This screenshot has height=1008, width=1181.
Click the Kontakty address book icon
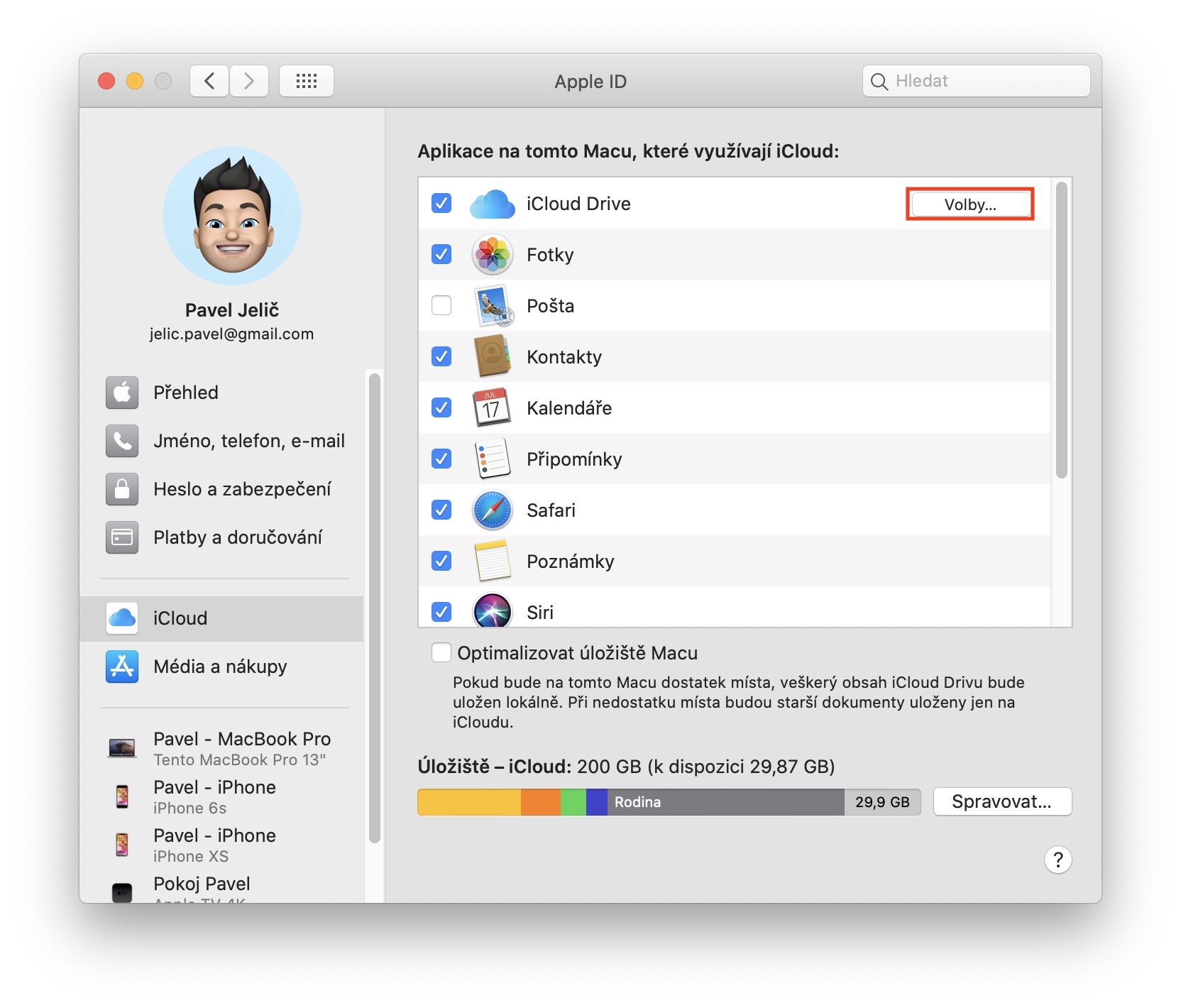pos(492,356)
